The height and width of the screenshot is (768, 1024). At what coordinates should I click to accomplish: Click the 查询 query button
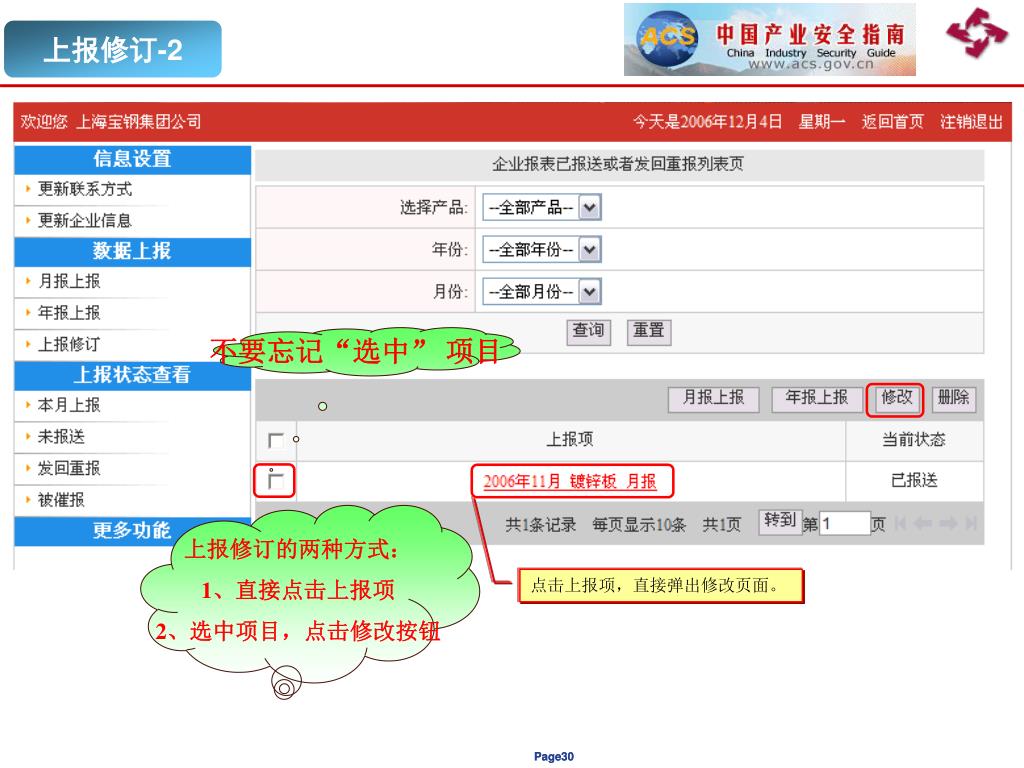(588, 331)
